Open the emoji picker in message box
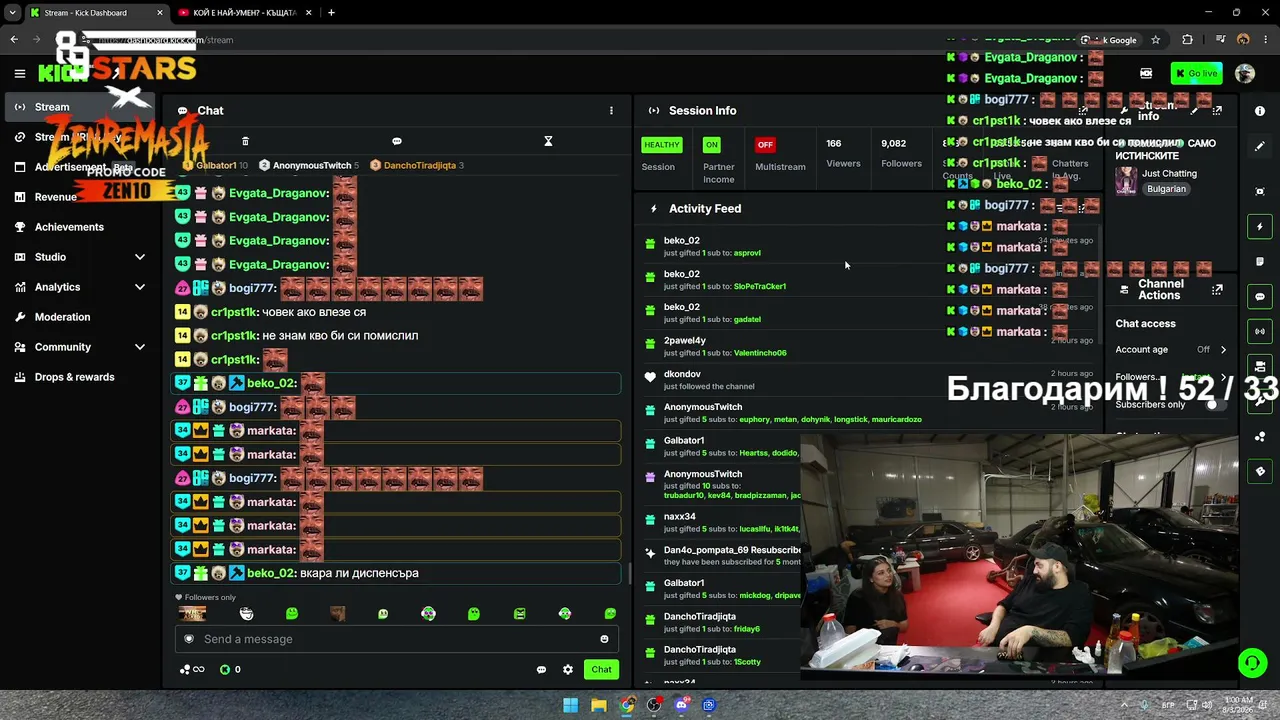 pos(604,639)
